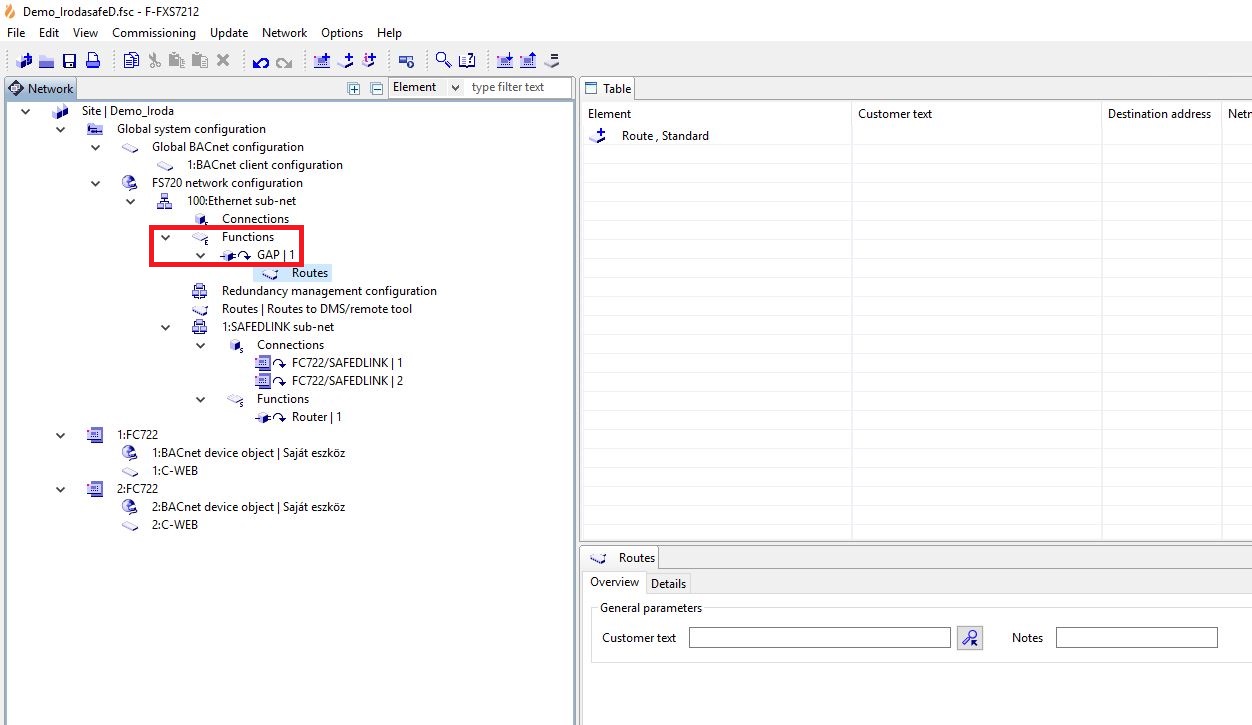
Task: Collapse the Functions node above GAP
Action: pos(166,237)
